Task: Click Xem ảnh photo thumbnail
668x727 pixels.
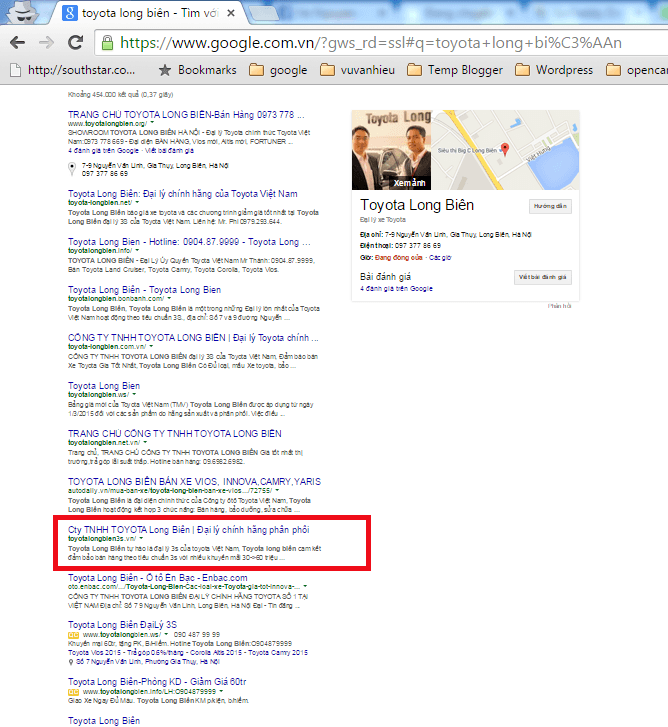Action: point(392,150)
